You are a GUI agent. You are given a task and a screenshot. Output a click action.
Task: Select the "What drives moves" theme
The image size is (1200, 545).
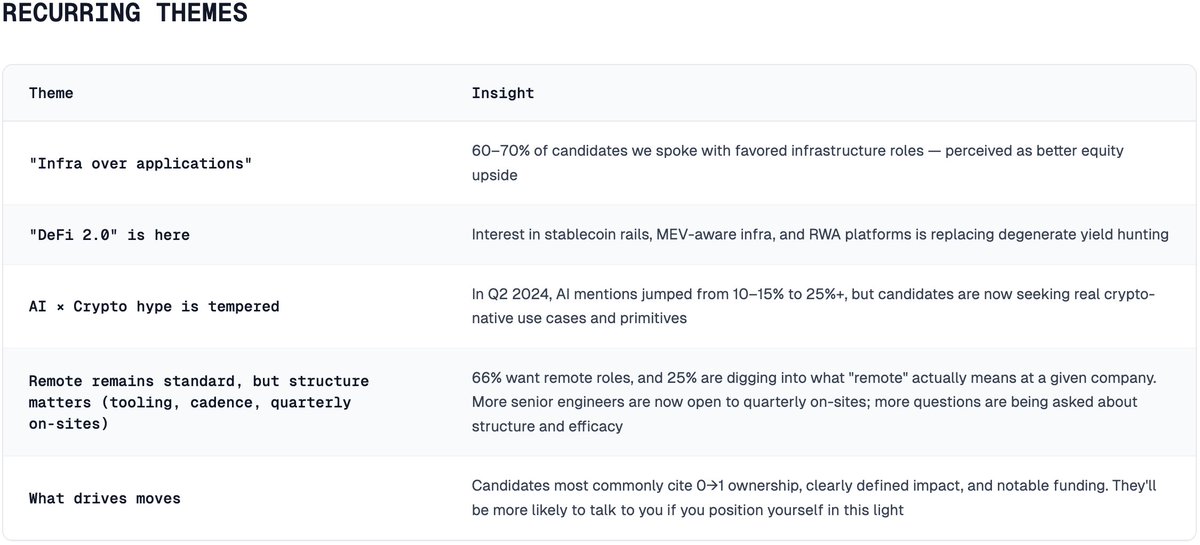104,498
